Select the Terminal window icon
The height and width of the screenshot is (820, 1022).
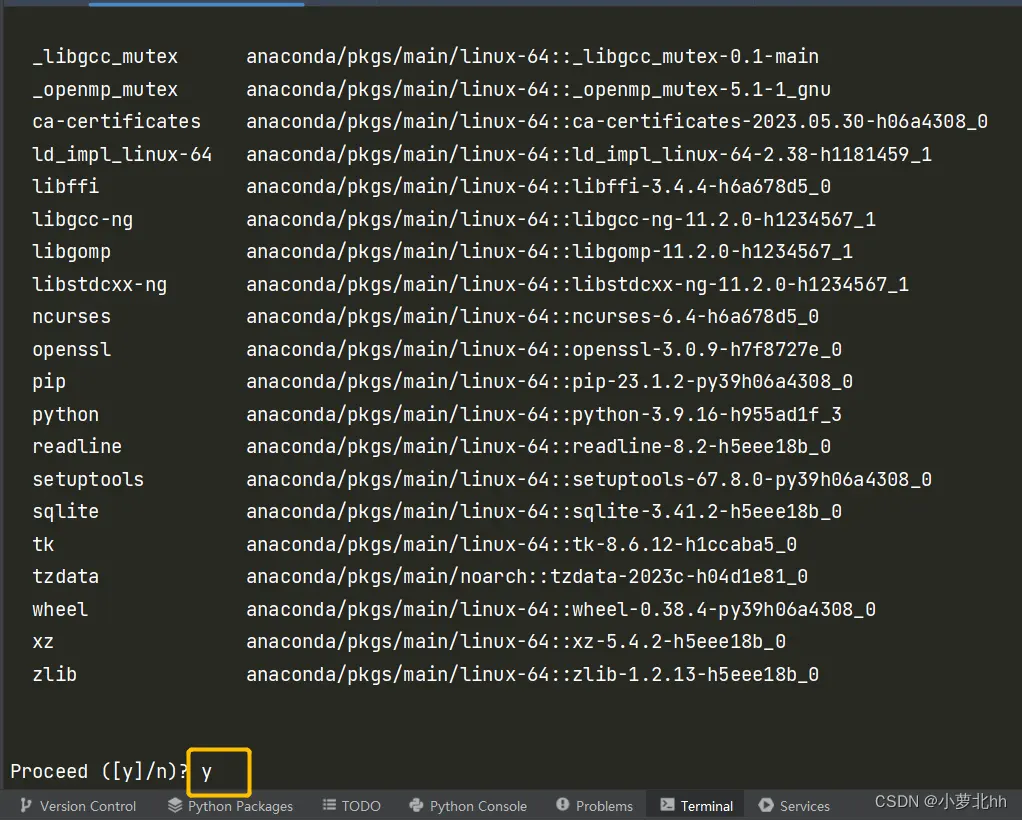(667, 806)
